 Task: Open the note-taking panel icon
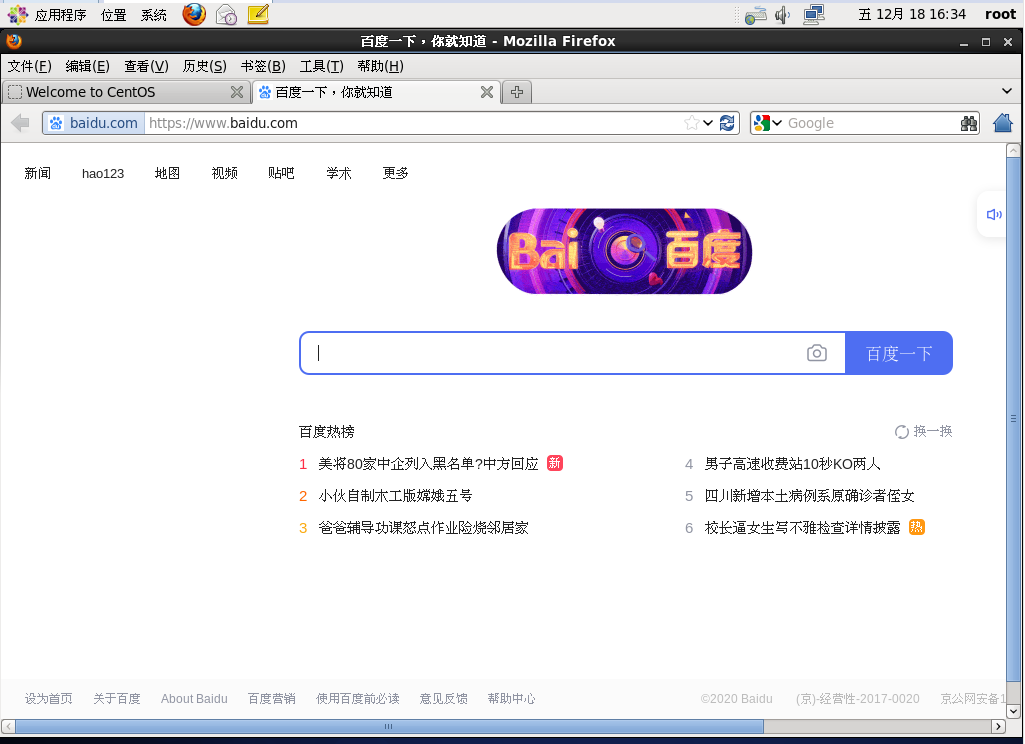pos(258,14)
